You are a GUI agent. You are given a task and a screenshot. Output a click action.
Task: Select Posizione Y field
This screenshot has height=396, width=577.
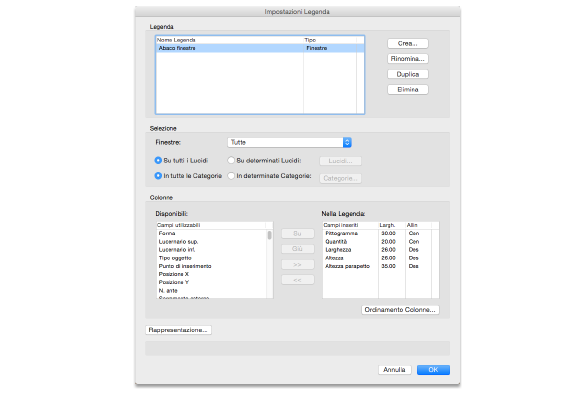coord(212,282)
